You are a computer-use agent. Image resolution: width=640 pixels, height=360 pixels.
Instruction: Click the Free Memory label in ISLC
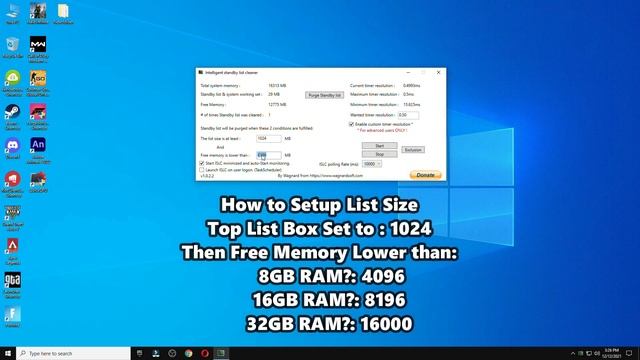213,105
